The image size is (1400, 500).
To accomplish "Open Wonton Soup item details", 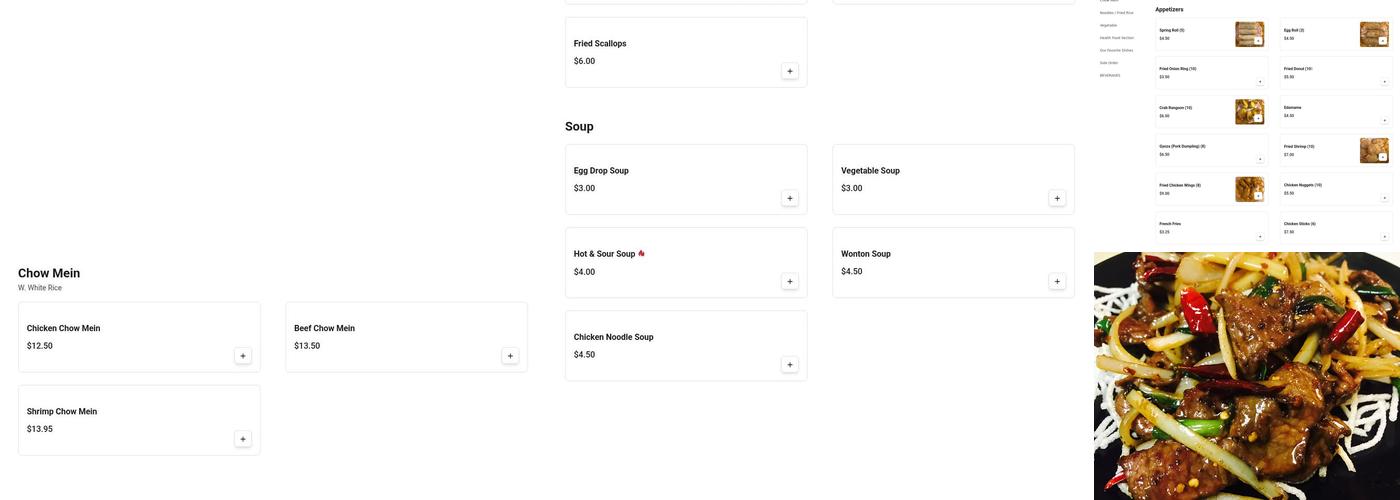I will pyautogui.click(x=866, y=254).
